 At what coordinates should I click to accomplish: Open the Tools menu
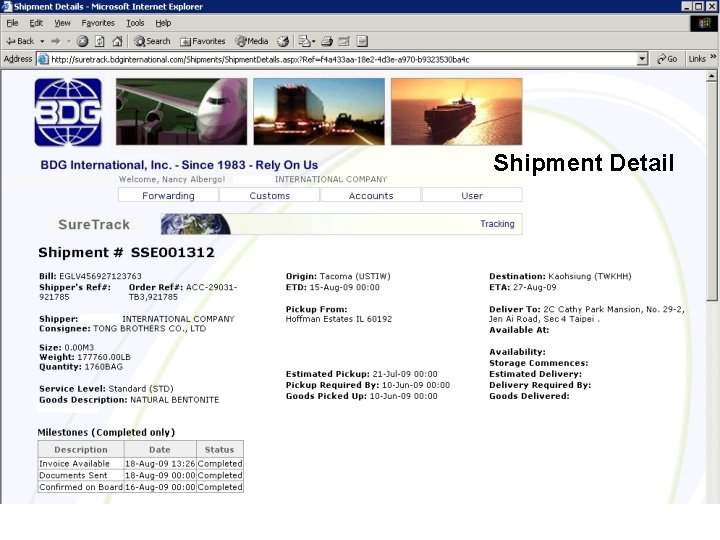coord(135,23)
